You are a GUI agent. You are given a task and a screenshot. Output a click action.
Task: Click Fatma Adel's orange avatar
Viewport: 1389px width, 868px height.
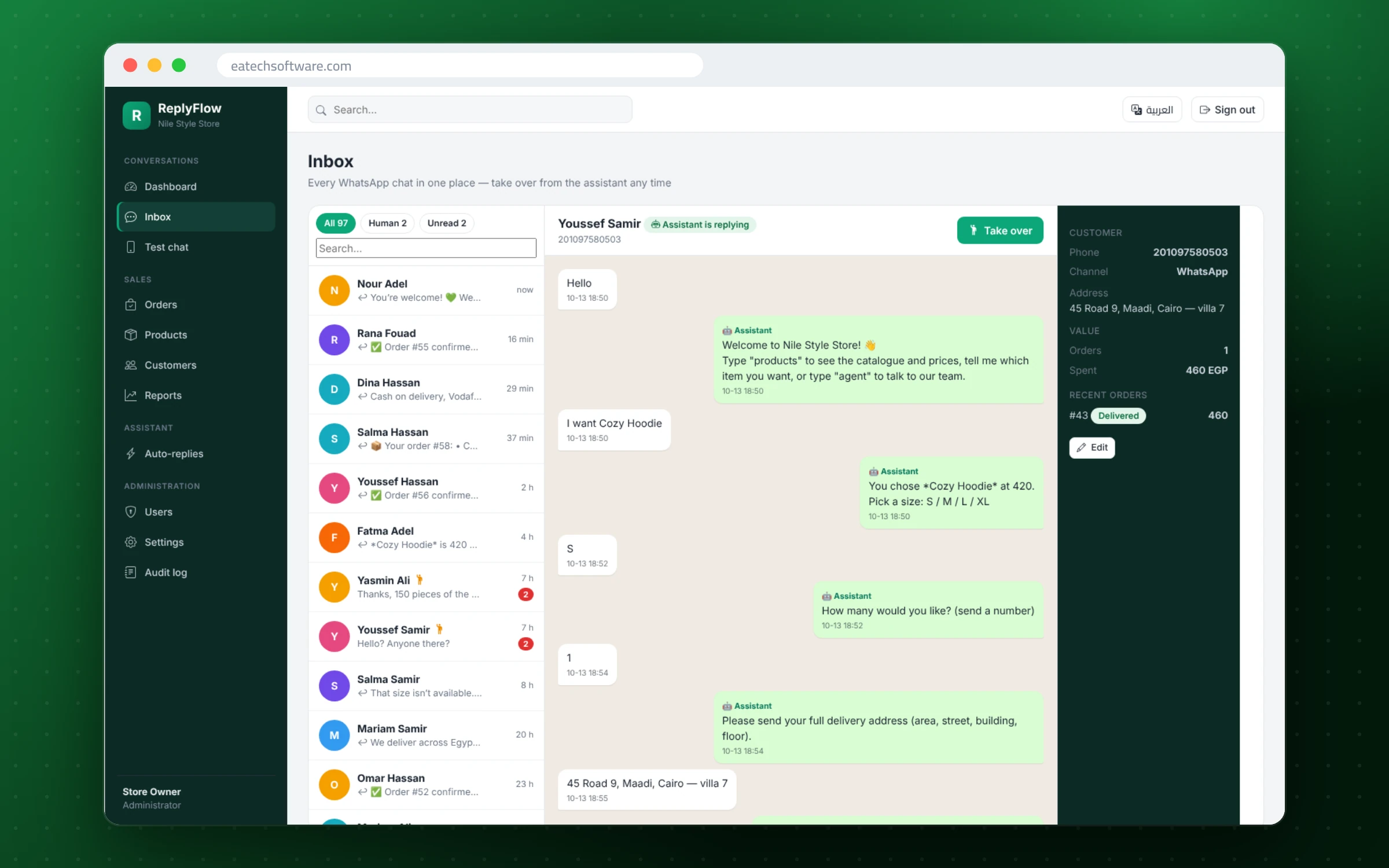[334, 538]
